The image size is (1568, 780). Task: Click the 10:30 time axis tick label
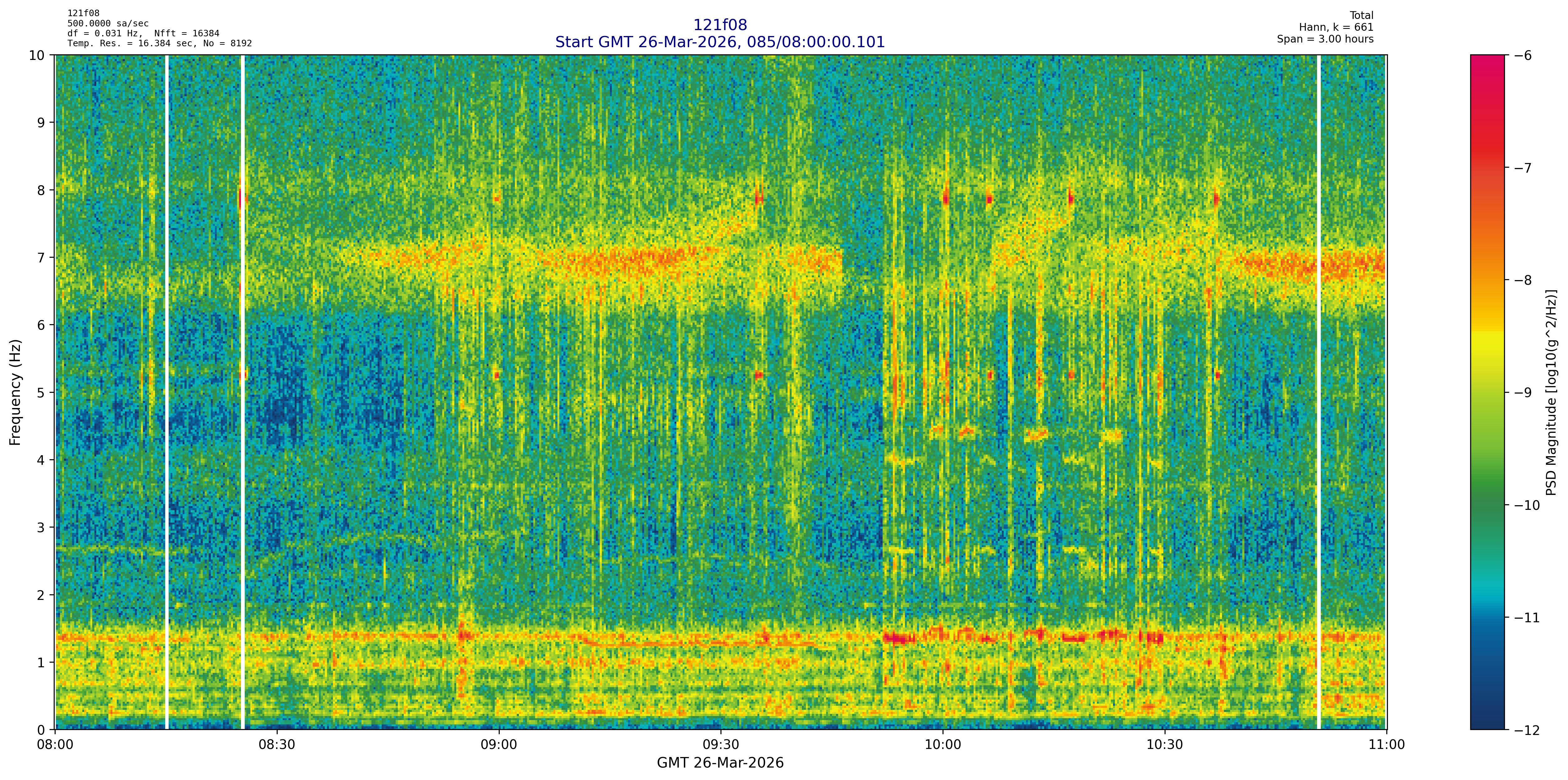(x=1165, y=745)
